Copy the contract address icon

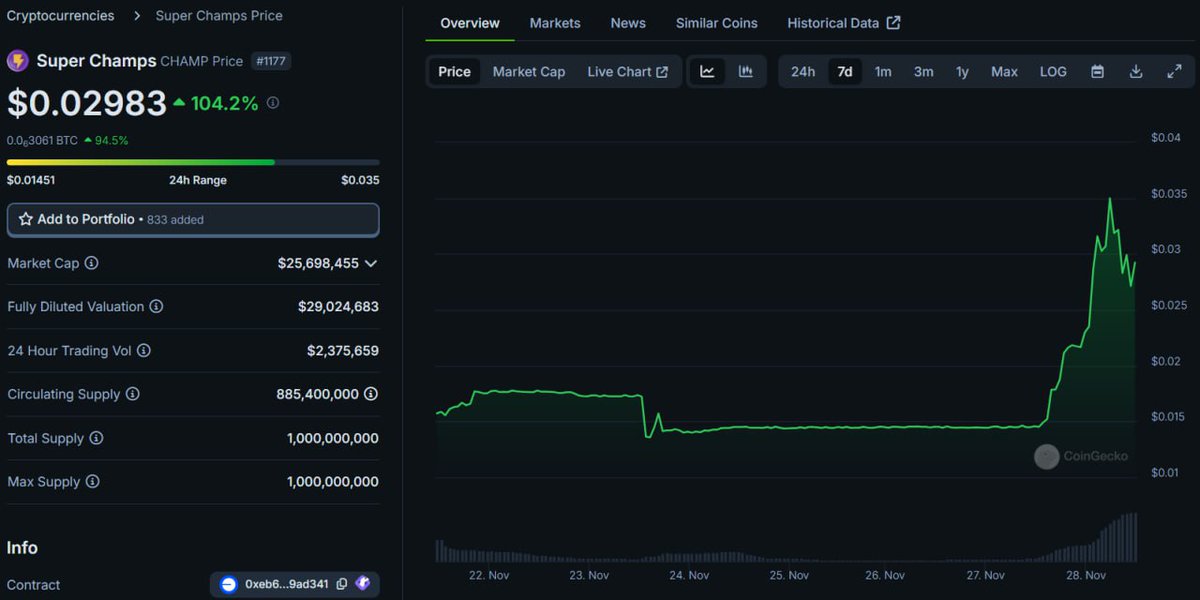(342, 584)
